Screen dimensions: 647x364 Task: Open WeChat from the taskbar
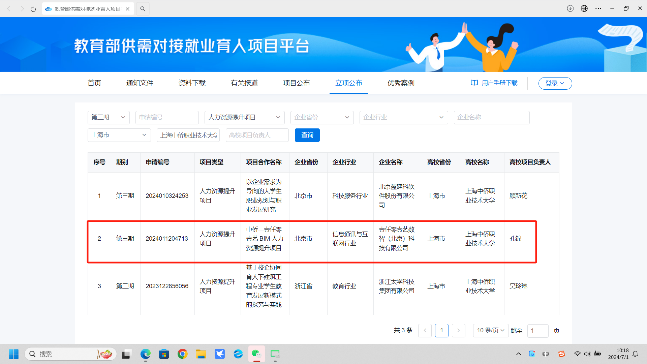(x=256, y=354)
